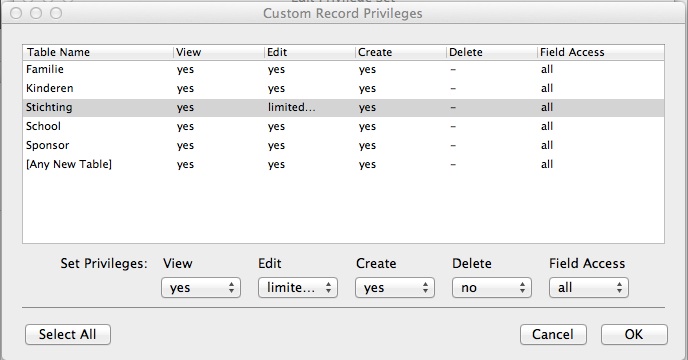Image resolution: width=688 pixels, height=360 pixels.
Task: Click Kinderen's Edit value yes
Action: point(276,89)
